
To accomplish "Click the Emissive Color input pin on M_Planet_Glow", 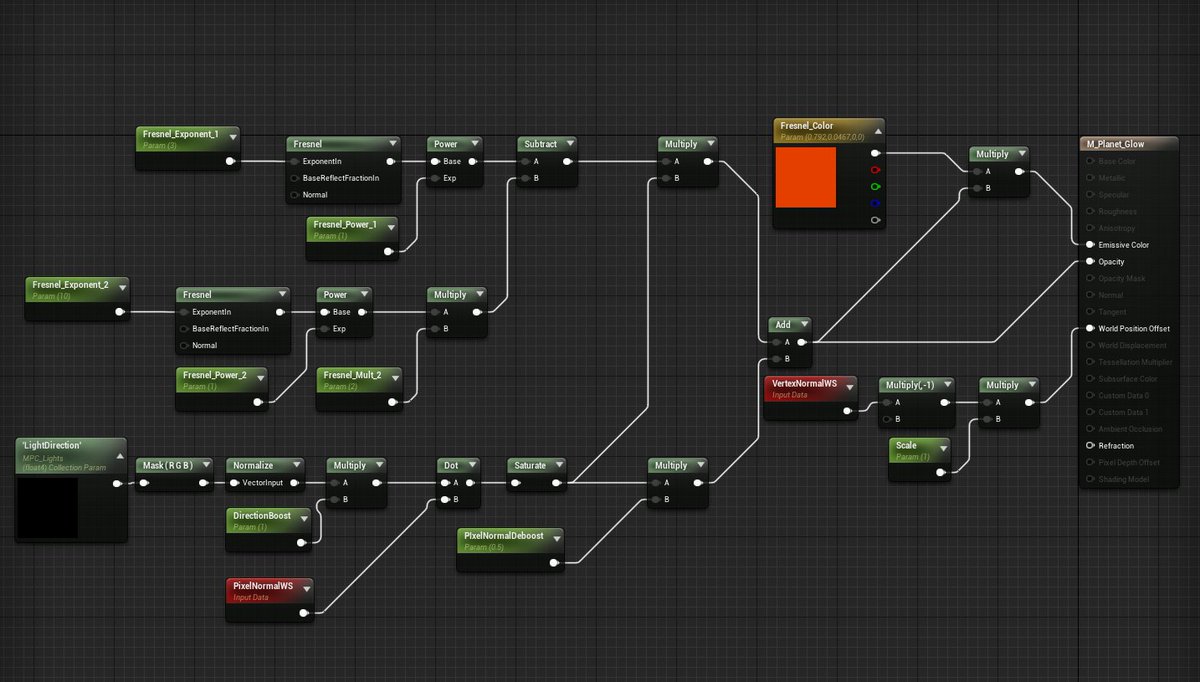I will point(1090,245).
